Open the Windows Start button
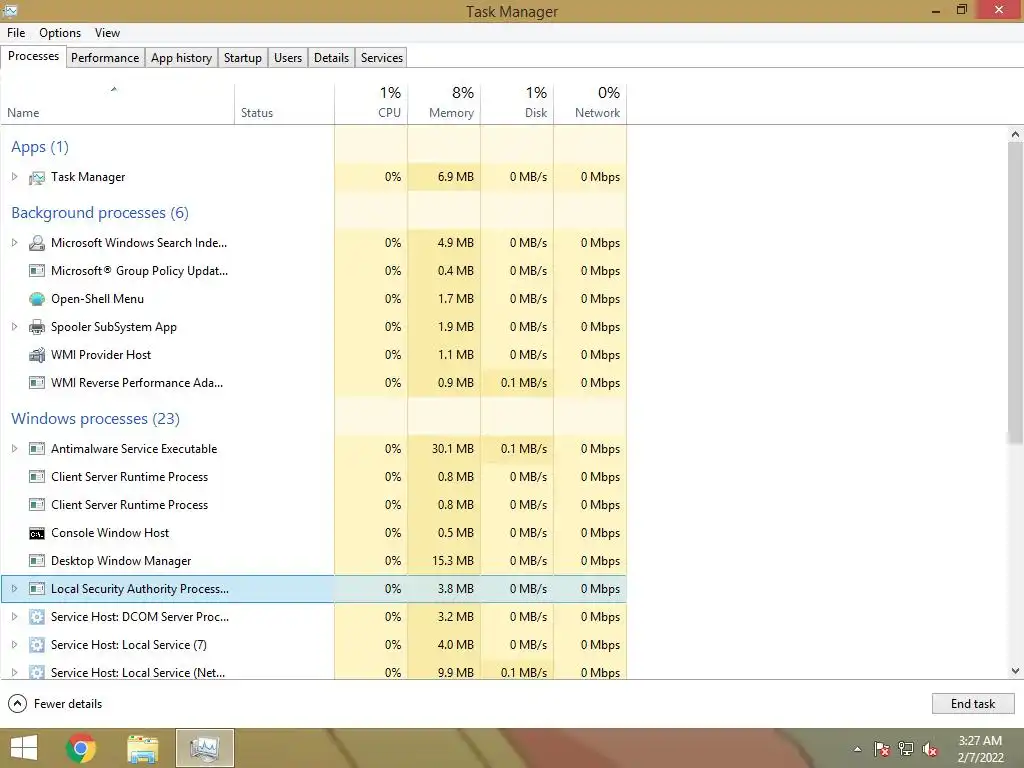The width and height of the screenshot is (1024, 768). point(24,748)
